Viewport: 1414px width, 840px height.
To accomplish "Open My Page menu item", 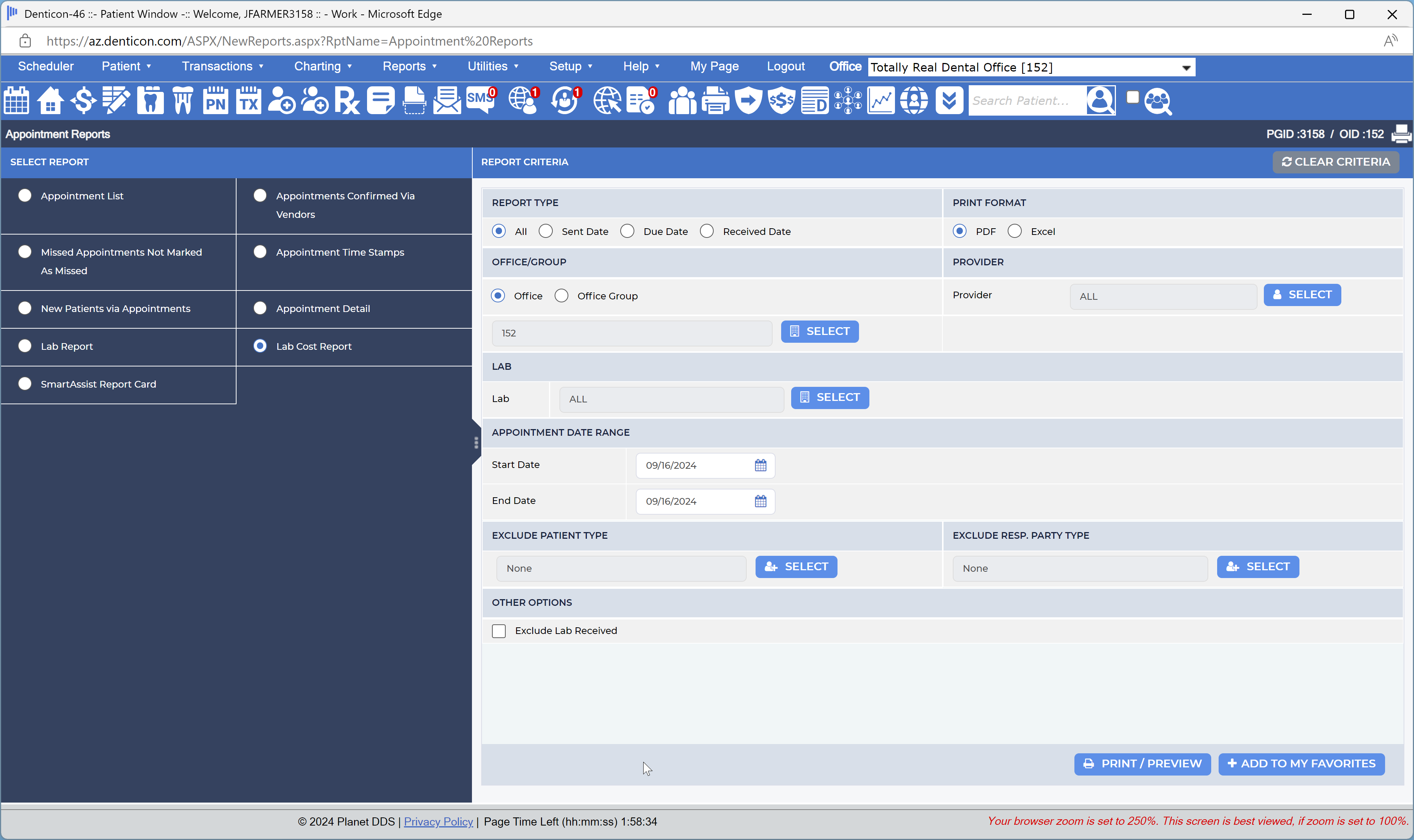I will tap(714, 66).
